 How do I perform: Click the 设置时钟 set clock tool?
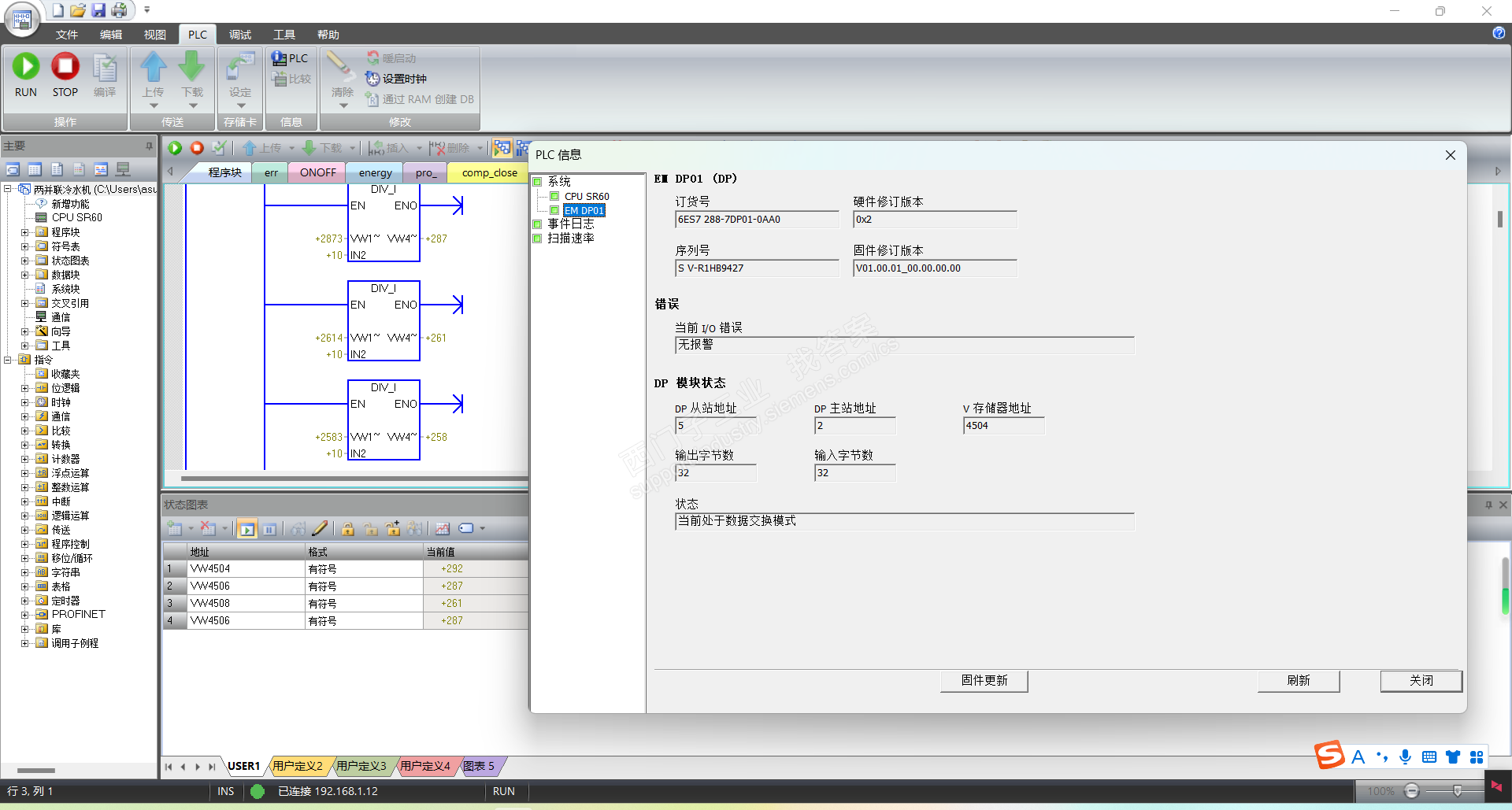tap(396, 79)
